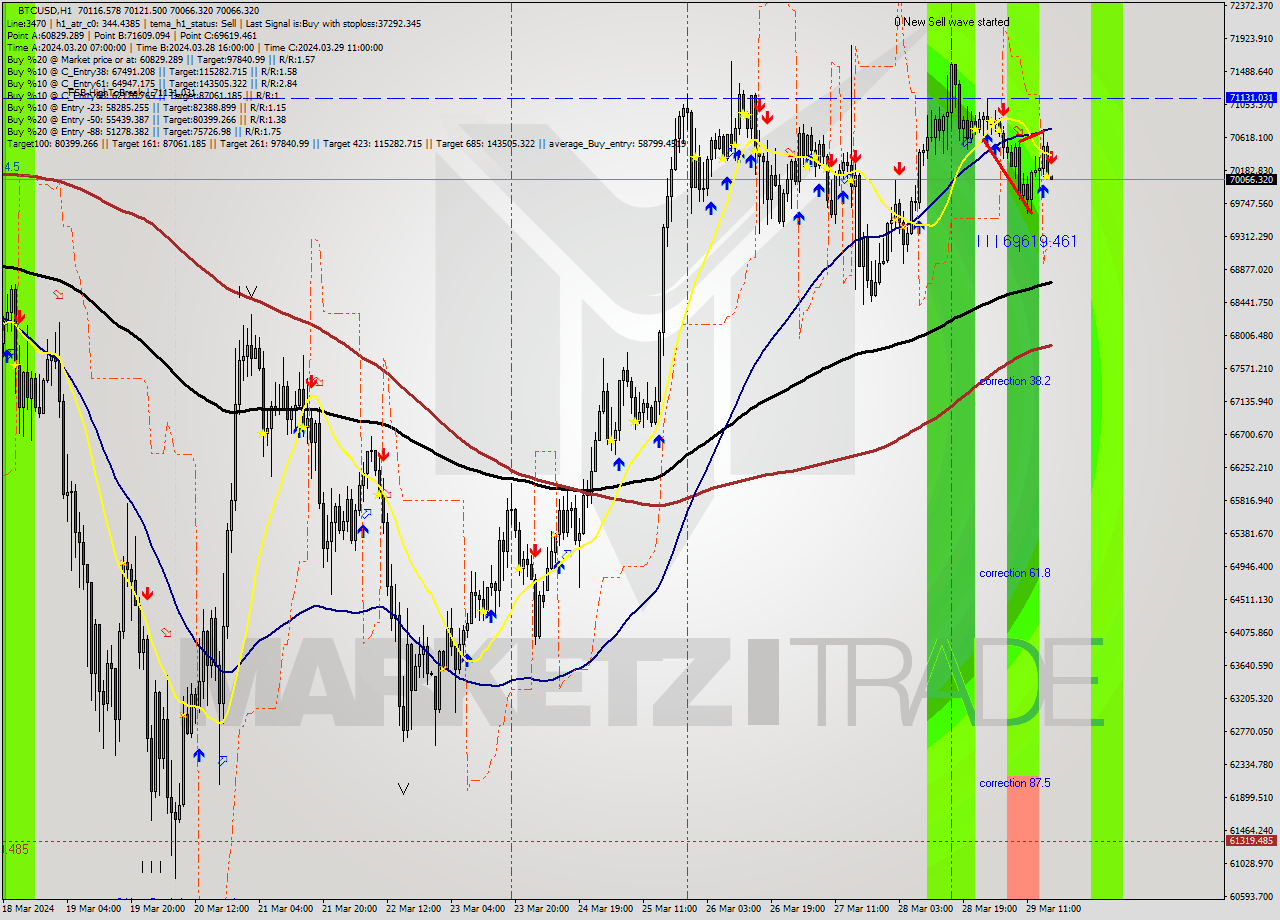Viewport: 1280px width, 920px height.
Task: Click the '21 Mar 04:00' time axis label
Action: pyautogui.click(x=286, y=909)
